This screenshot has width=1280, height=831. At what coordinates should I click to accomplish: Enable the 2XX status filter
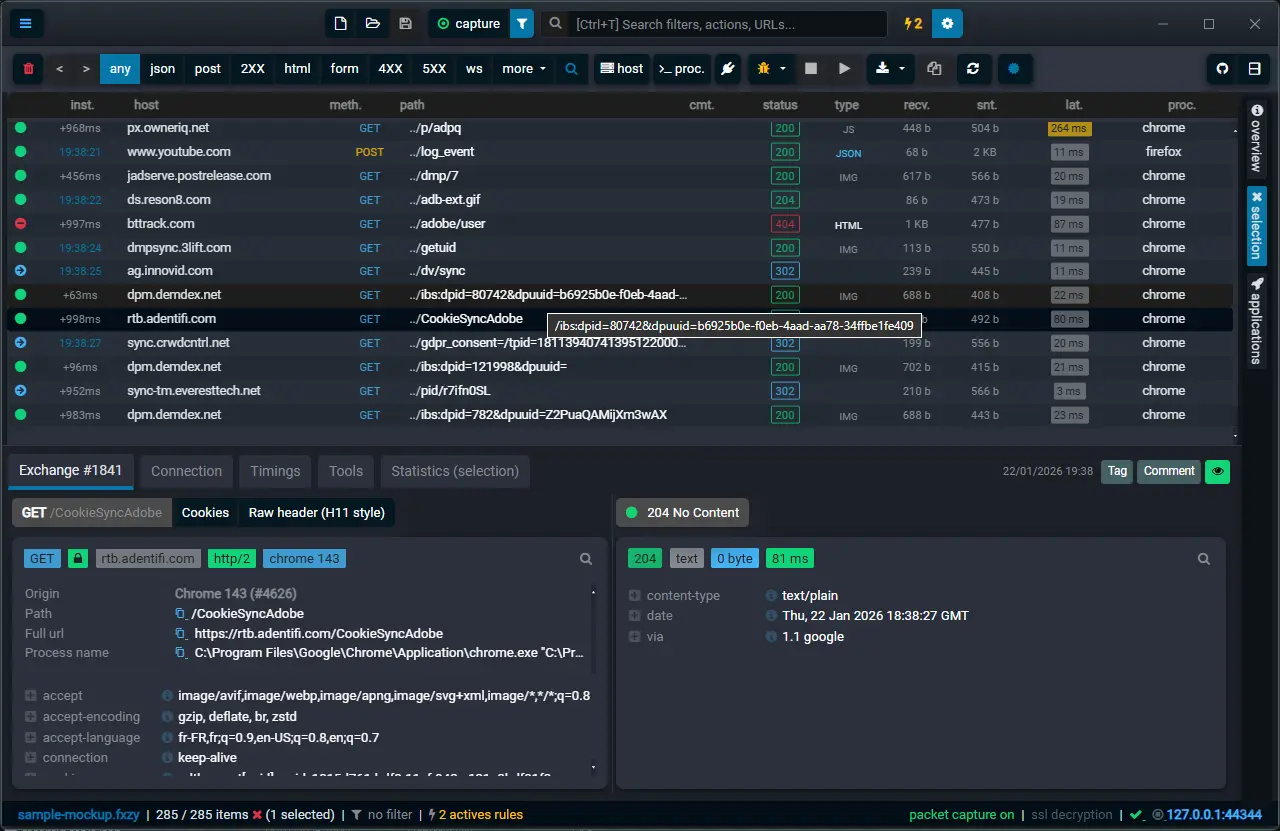tap(253, 69)
